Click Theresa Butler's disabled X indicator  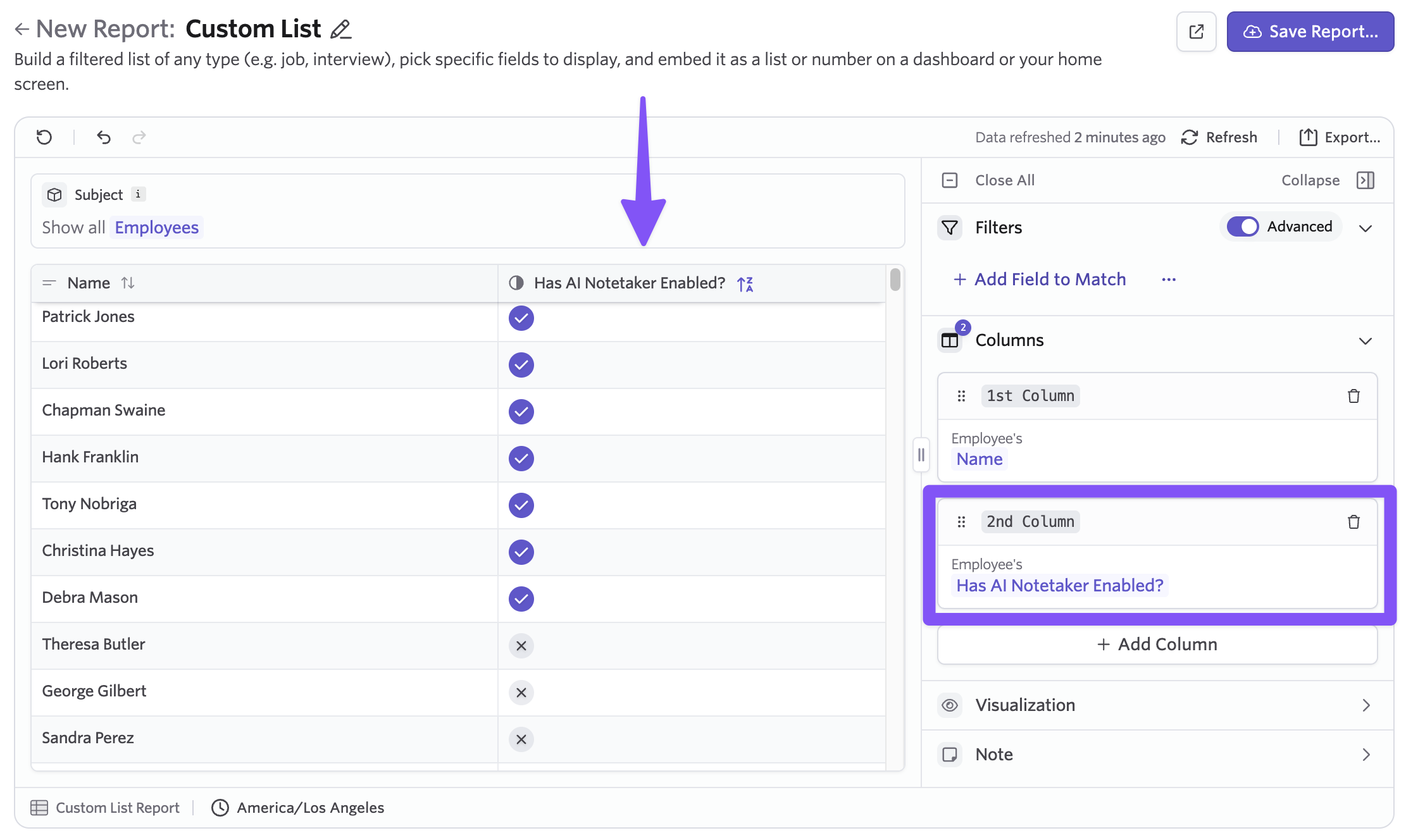pyautogui.click(x=521, y=646)
